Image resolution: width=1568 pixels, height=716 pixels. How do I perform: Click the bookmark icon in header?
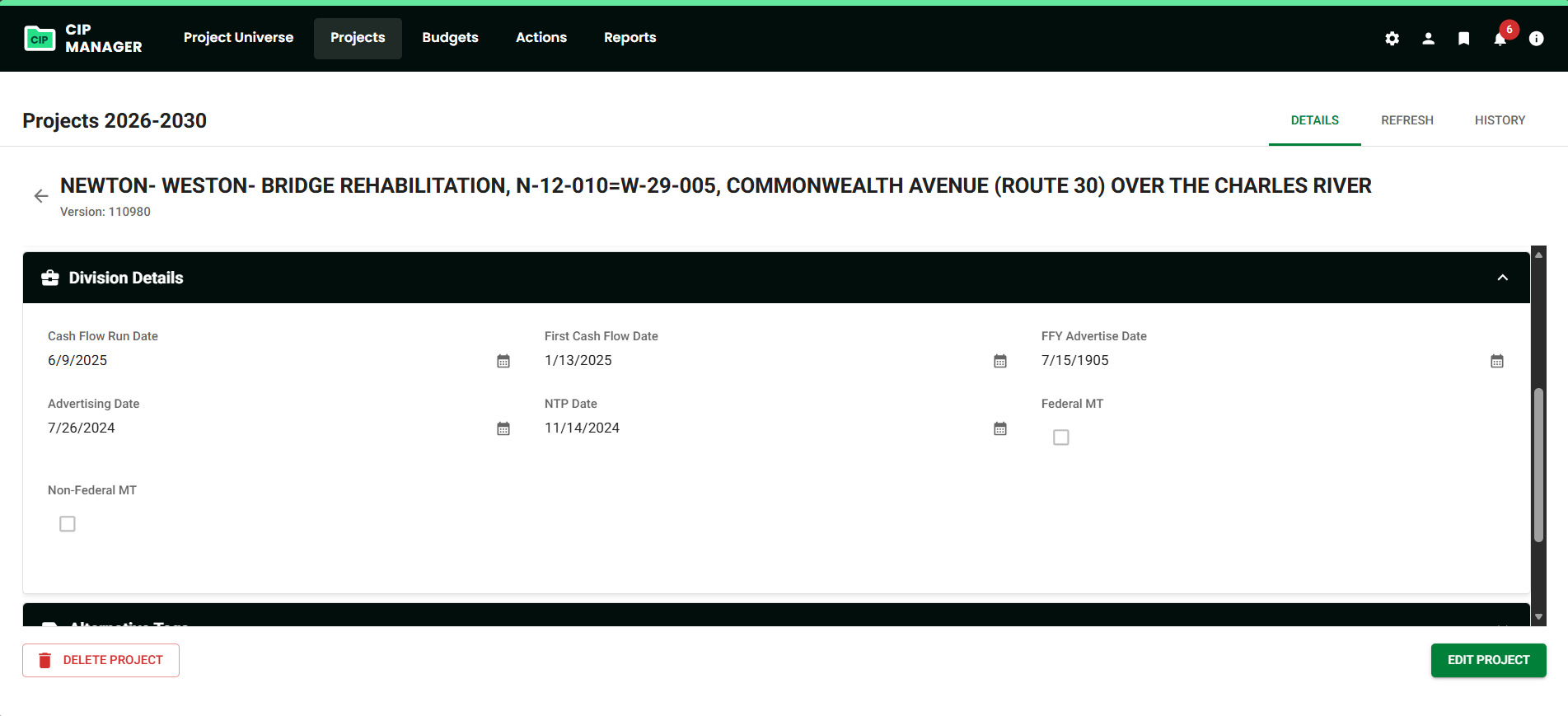coord(1463,39)
